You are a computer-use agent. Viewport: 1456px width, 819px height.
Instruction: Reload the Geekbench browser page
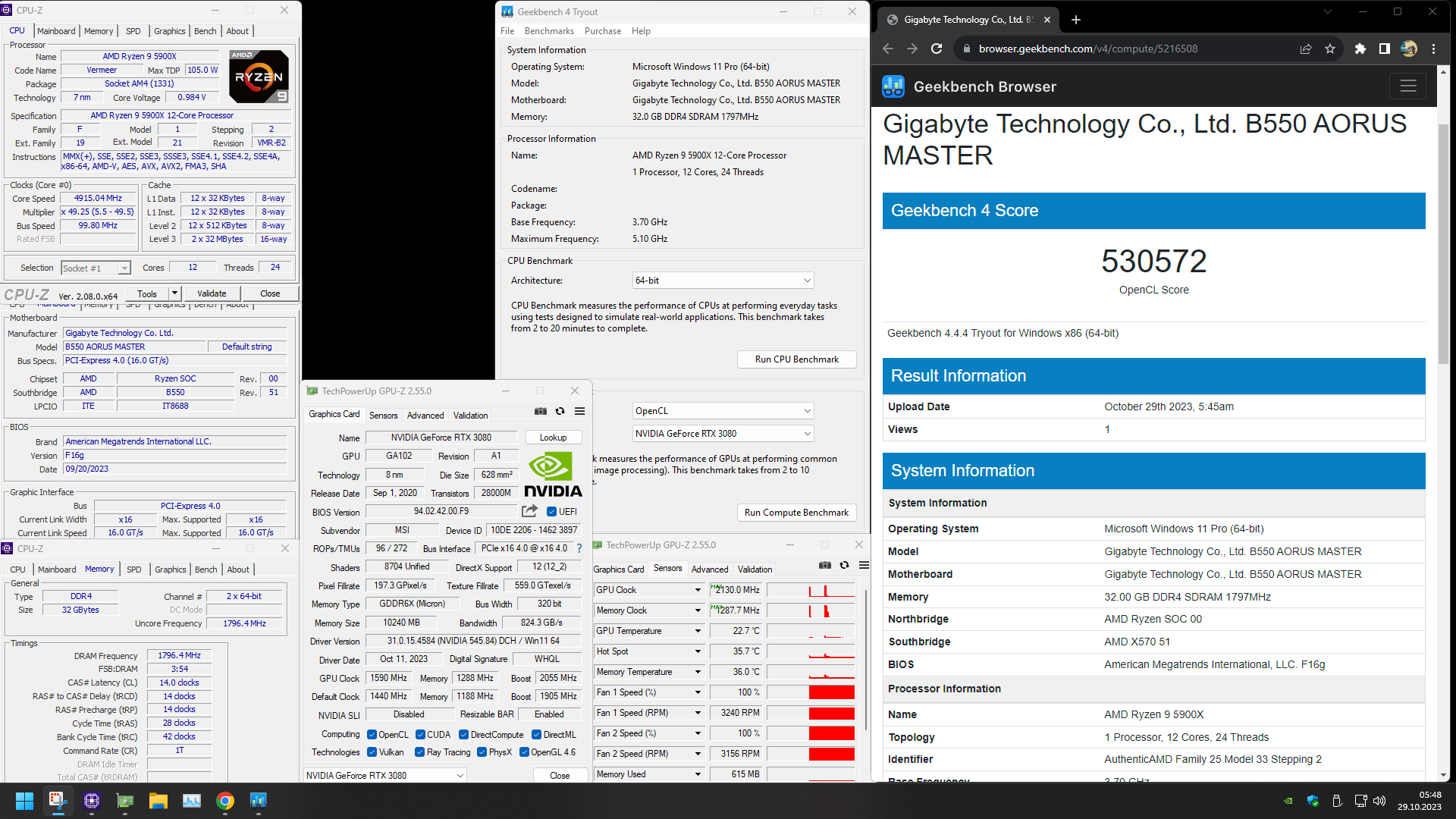[937, 49]
